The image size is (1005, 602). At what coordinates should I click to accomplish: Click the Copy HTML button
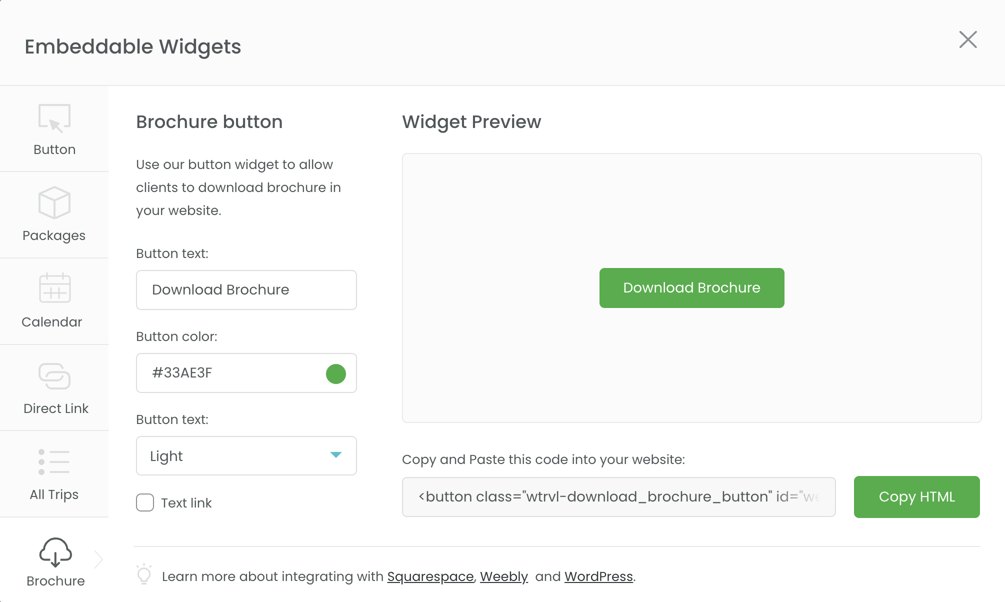[x=916, y=496]
